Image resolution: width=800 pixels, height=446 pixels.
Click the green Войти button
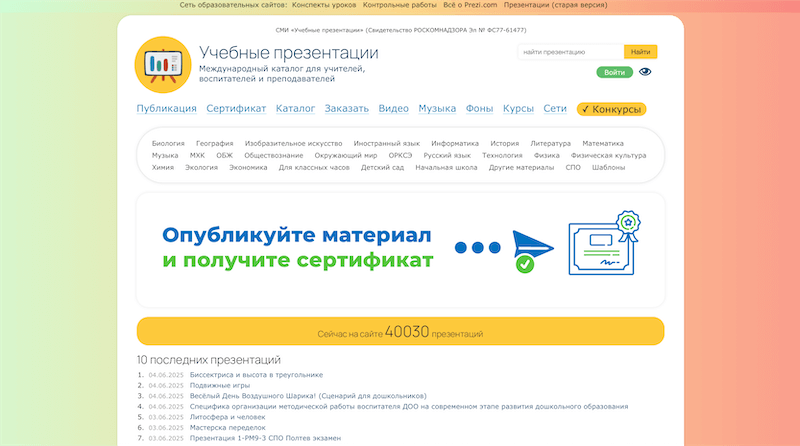tap(614, 72)
